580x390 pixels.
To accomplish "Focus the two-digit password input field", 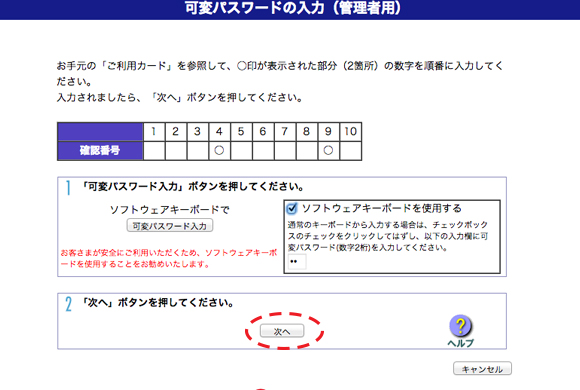I will pos(297,262).
